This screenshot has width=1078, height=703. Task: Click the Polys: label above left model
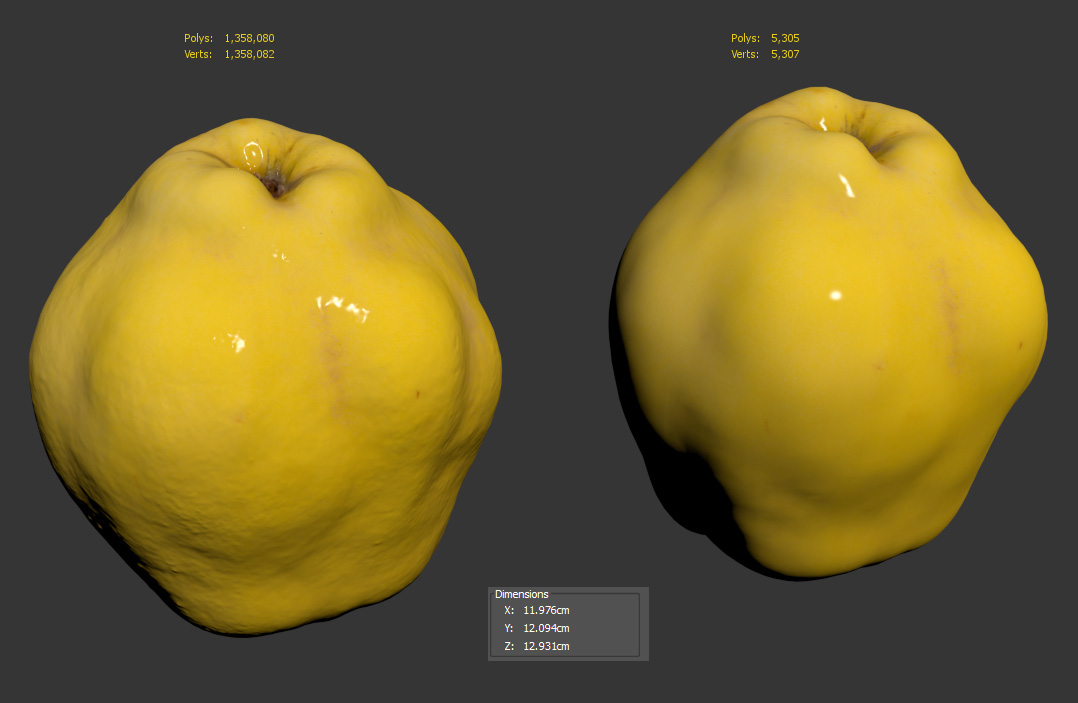click(x=198, y=38)
